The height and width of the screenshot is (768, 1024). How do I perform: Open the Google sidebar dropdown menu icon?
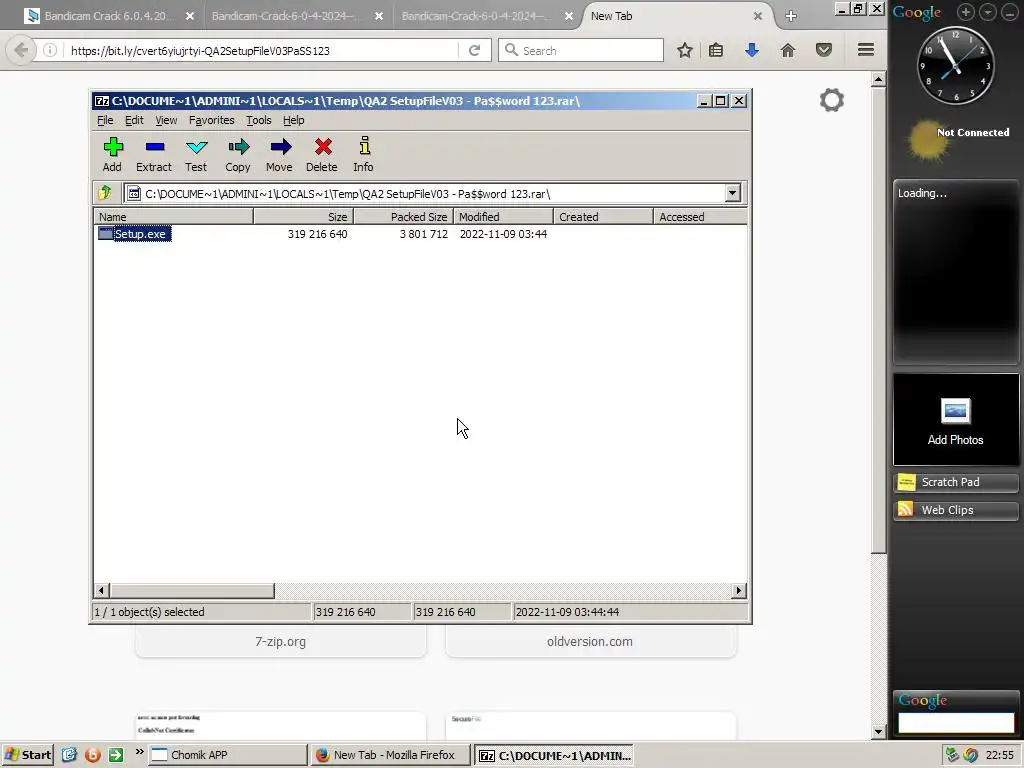[x=988, y=12]
